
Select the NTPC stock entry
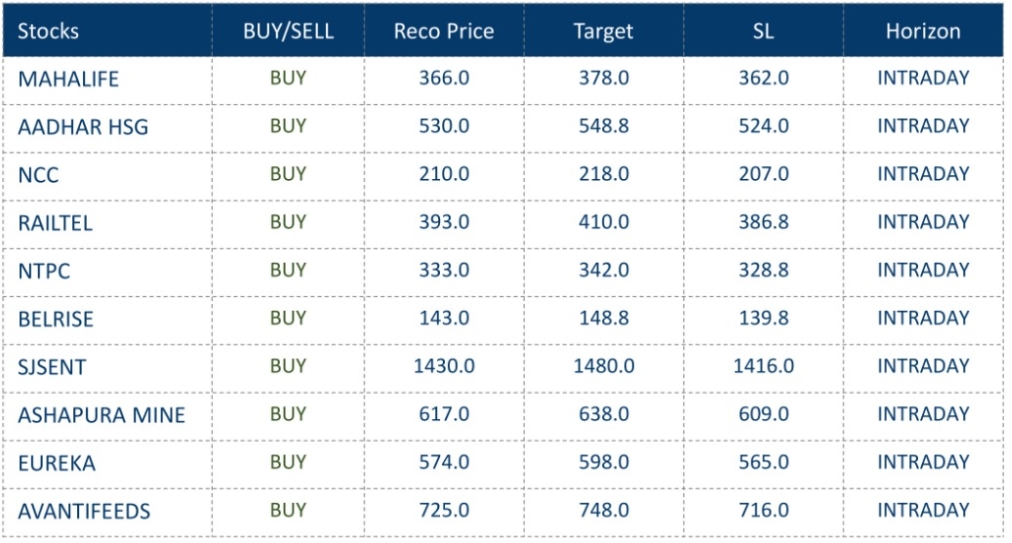[x=44, y=271]
